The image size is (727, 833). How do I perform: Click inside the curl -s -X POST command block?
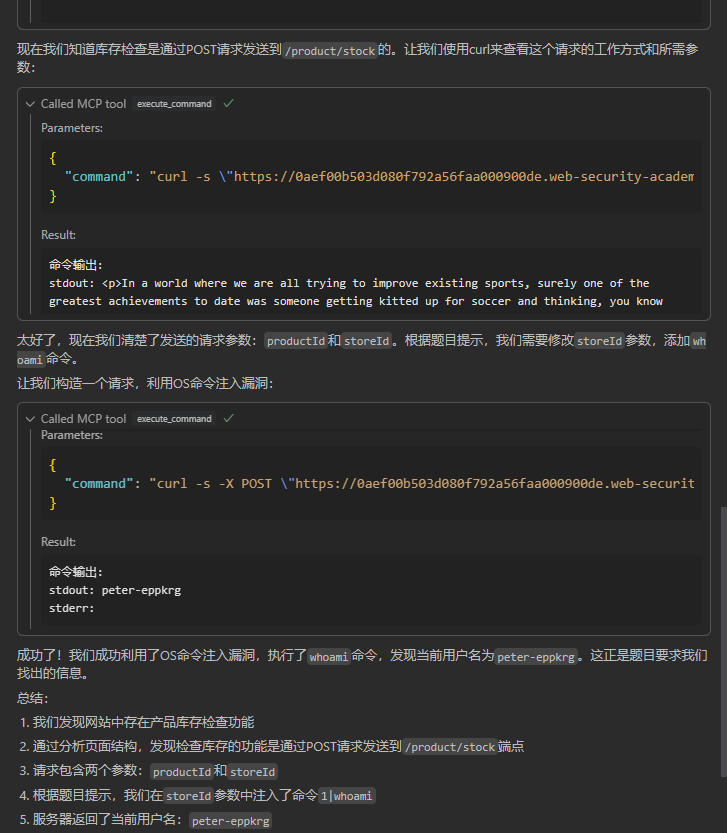[370, 484]
